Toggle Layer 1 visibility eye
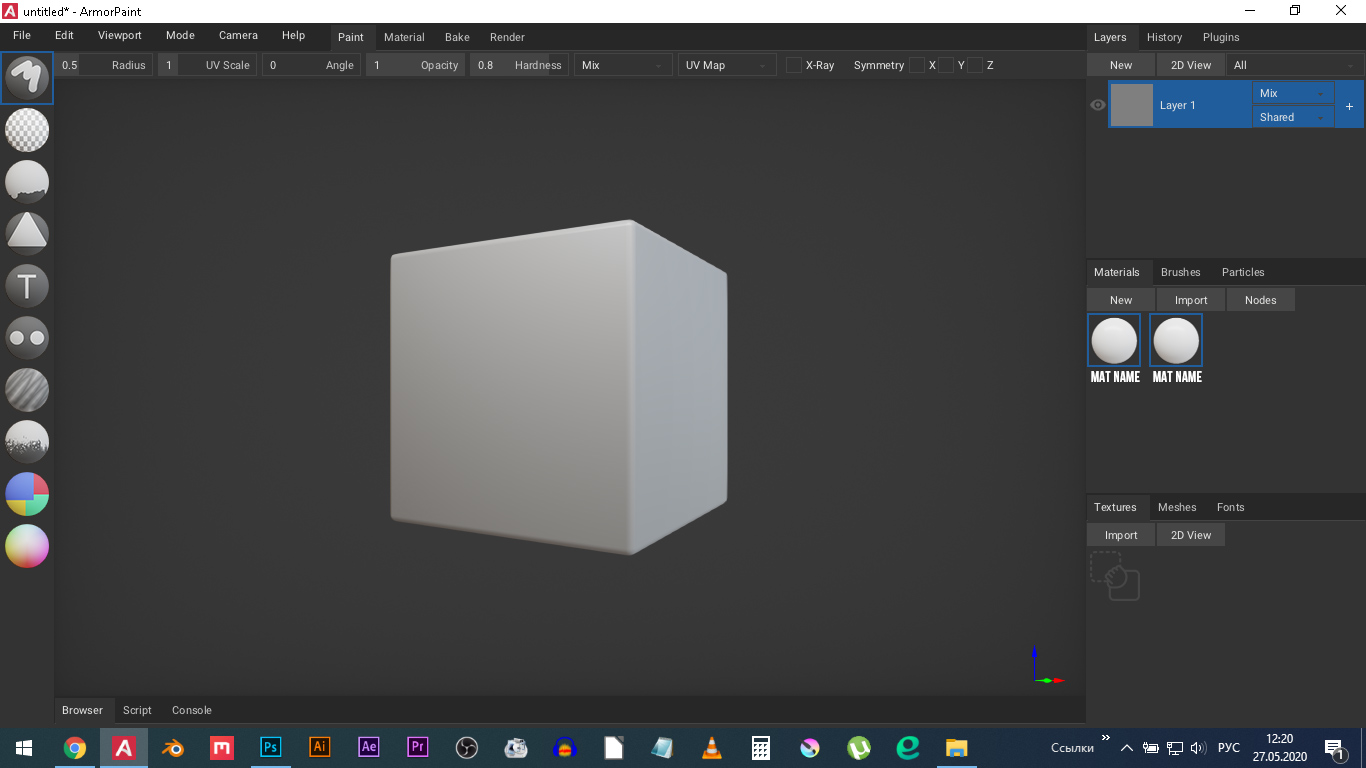The height and width of the screenshot is (768, 1366). [x=1097, y=105]
